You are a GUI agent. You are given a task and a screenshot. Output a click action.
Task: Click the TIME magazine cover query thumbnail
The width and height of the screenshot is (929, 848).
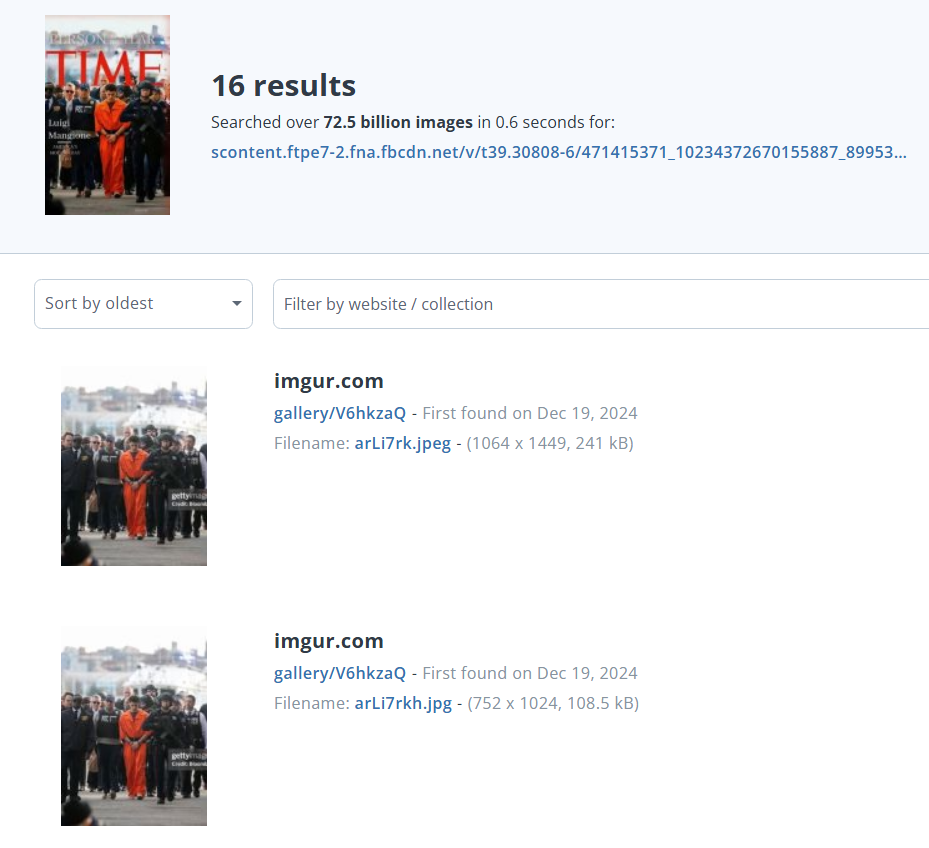pos(107,115)
